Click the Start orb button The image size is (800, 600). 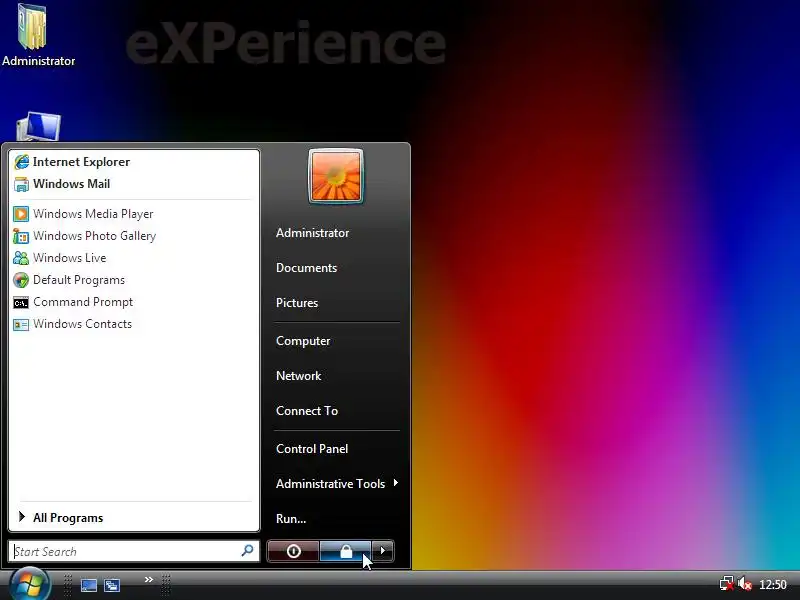point(30,584)
